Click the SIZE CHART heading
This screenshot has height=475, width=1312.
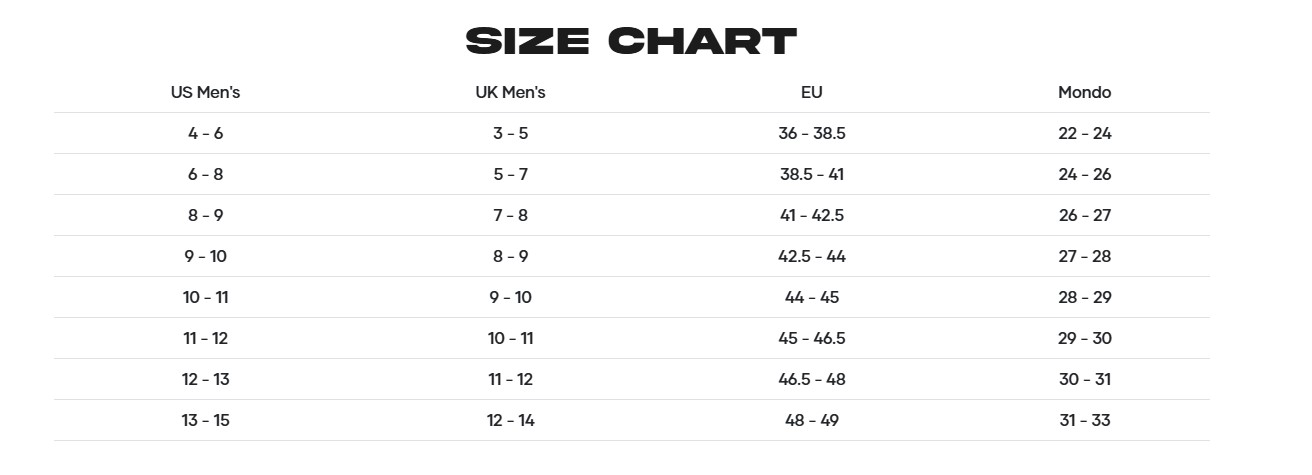coord(631,42)
